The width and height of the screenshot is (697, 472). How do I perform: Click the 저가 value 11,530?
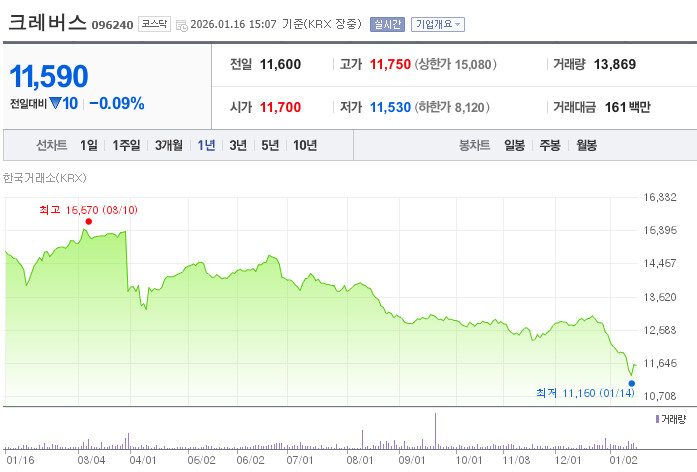(390, 107)
